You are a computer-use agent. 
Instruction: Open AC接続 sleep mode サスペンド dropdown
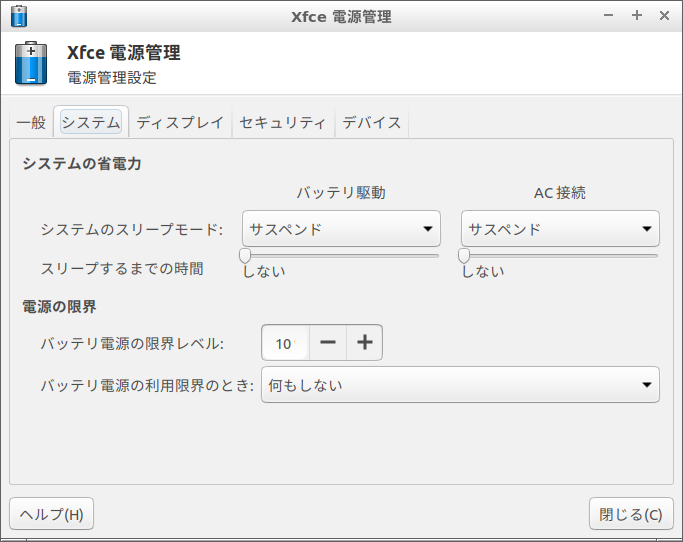click(560, 229)
